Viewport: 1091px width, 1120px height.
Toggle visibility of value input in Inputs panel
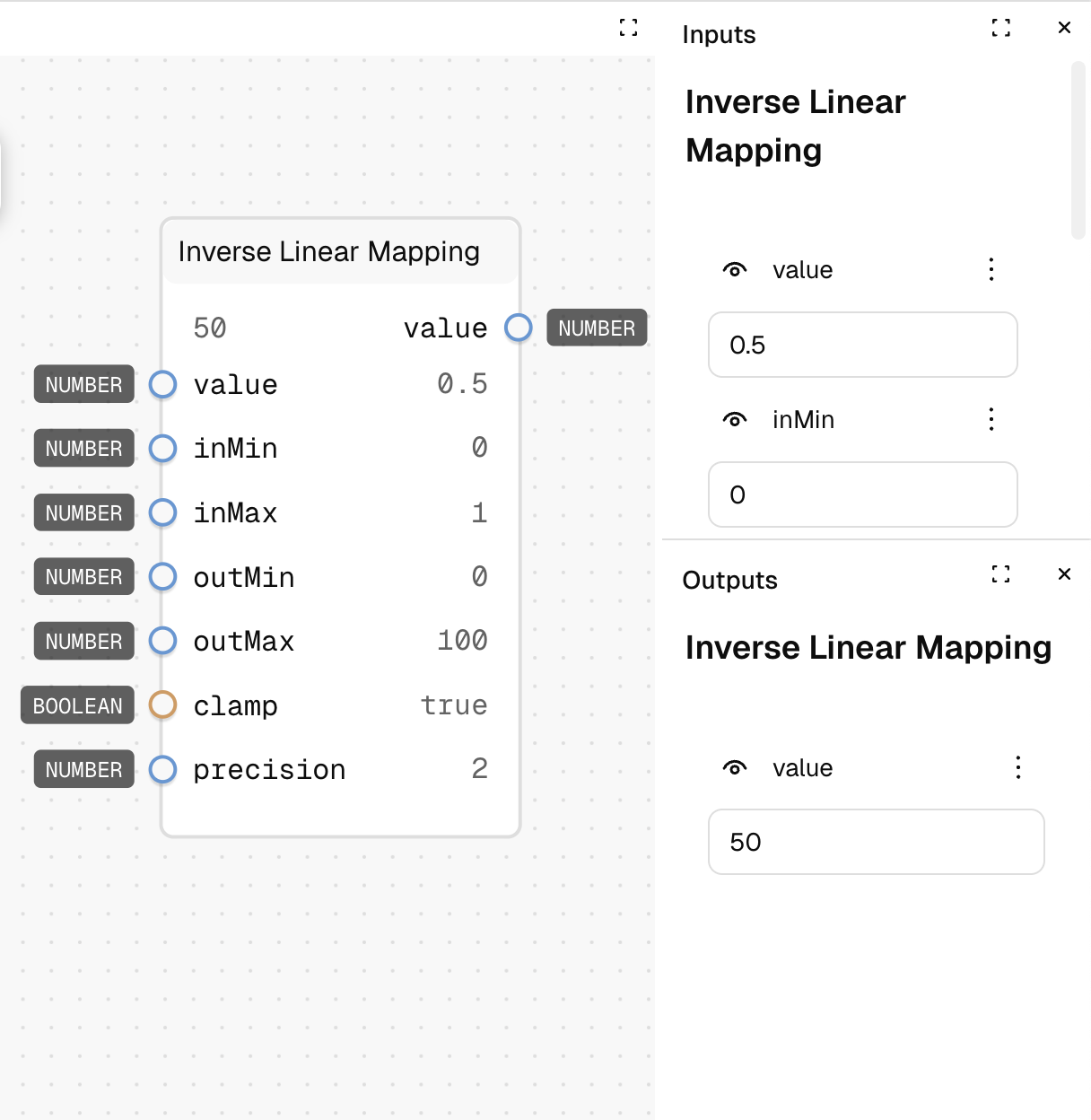click(x=735, y=270)
